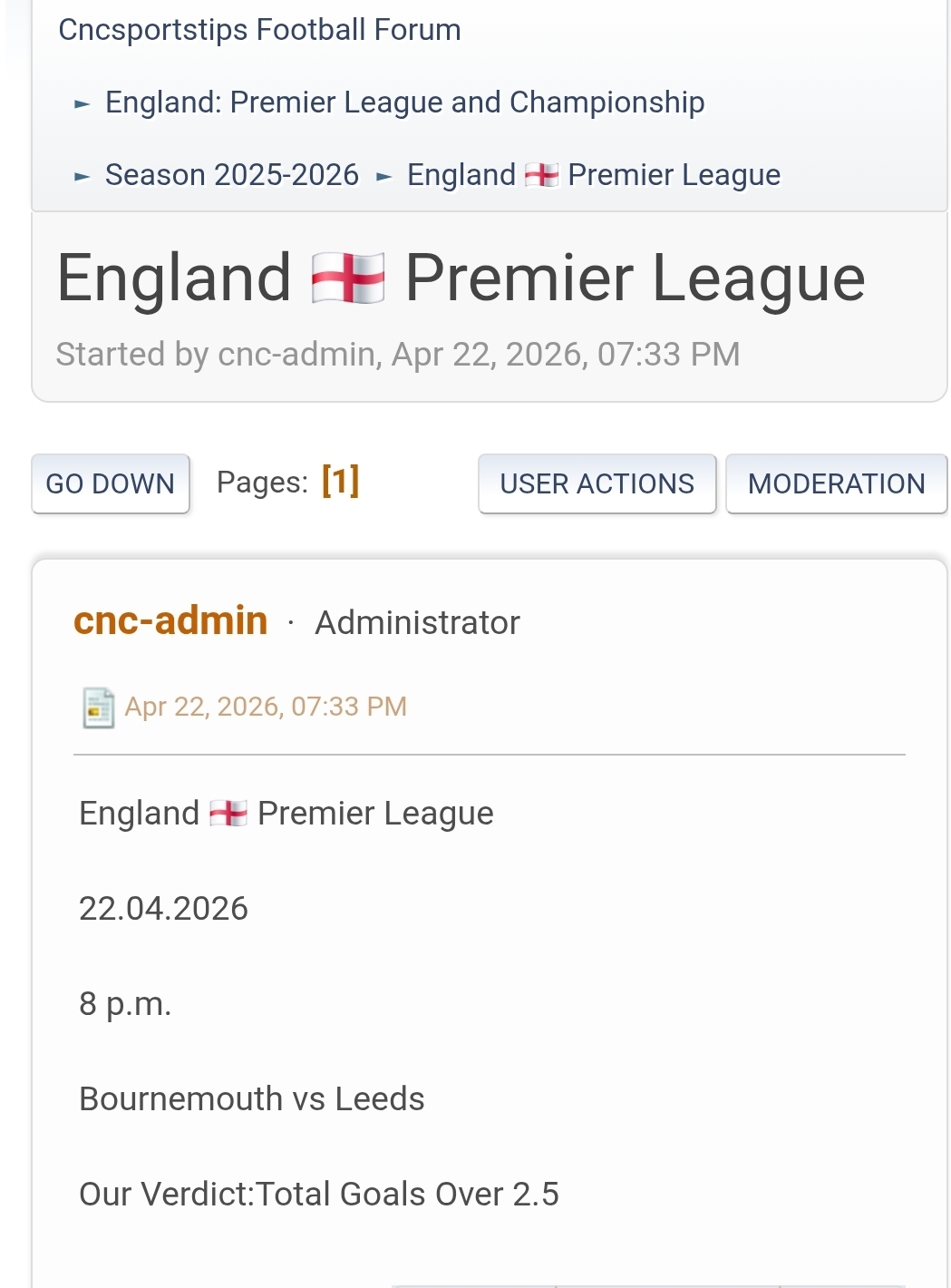This screenshot has width=951, height=1288.
Task: Click the England Premier League thread title
Action: (x=461, y=278)
